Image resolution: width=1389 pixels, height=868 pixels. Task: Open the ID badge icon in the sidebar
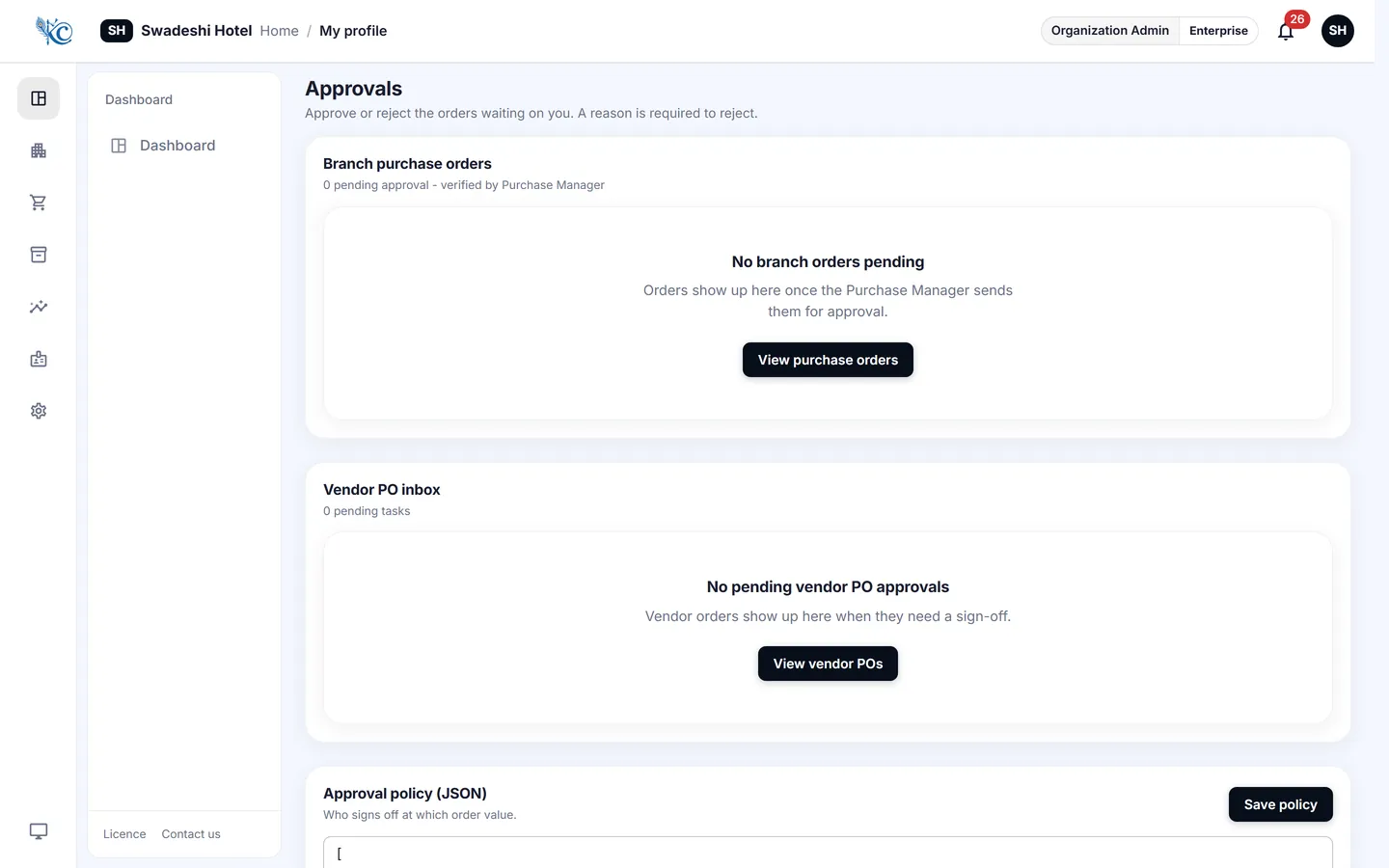point(39,359)
